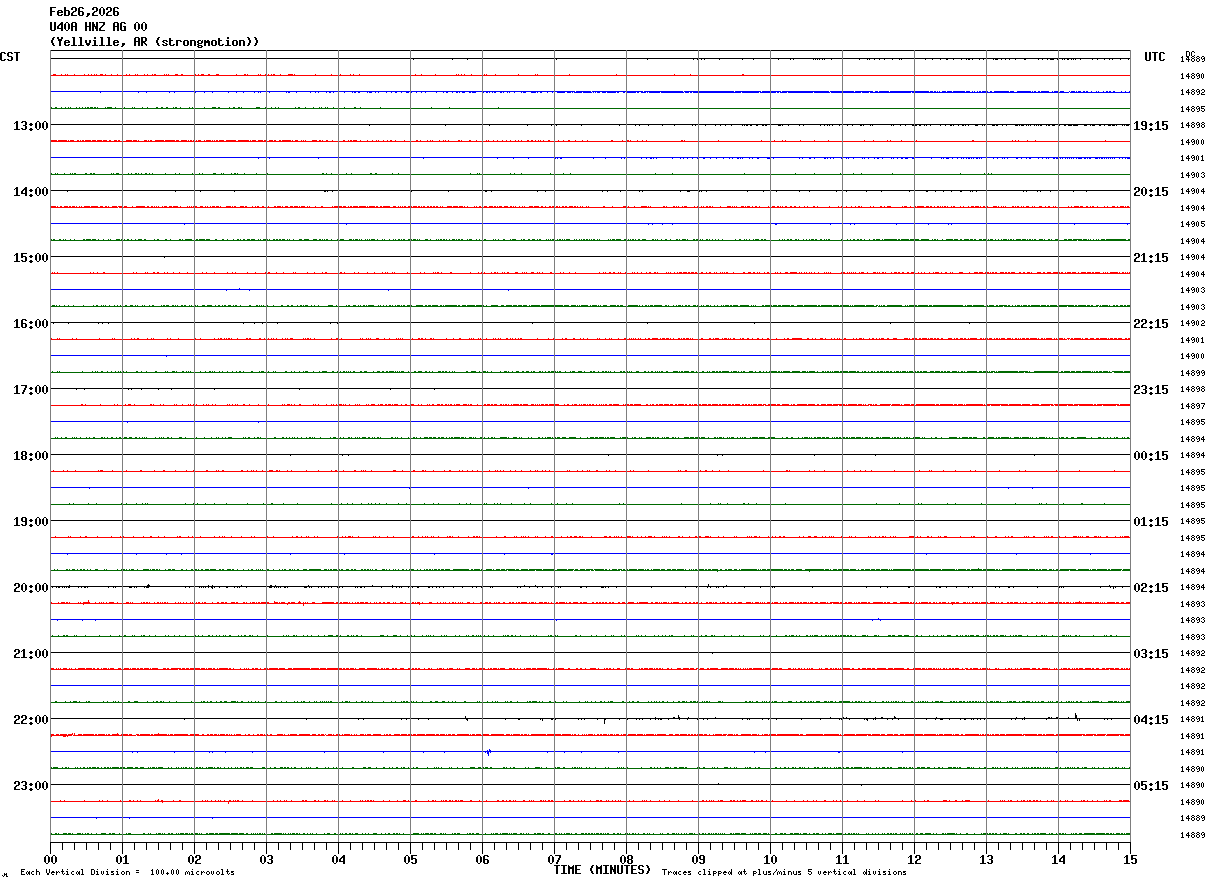Click the UTC timezone label
The width and height of the screenshot is (1210, 886).
tap(1155, 57)
